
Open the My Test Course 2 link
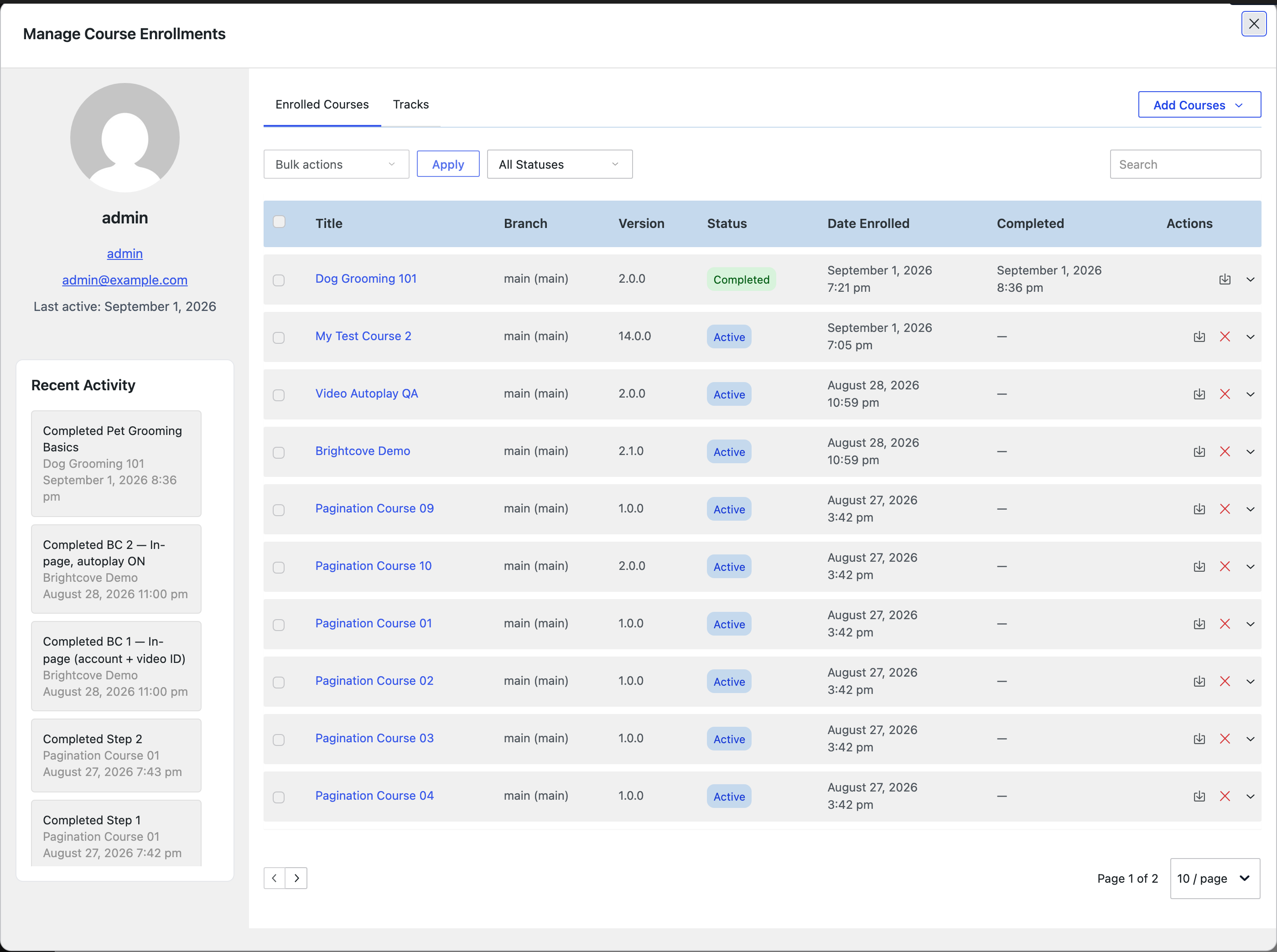click(363, 336)
